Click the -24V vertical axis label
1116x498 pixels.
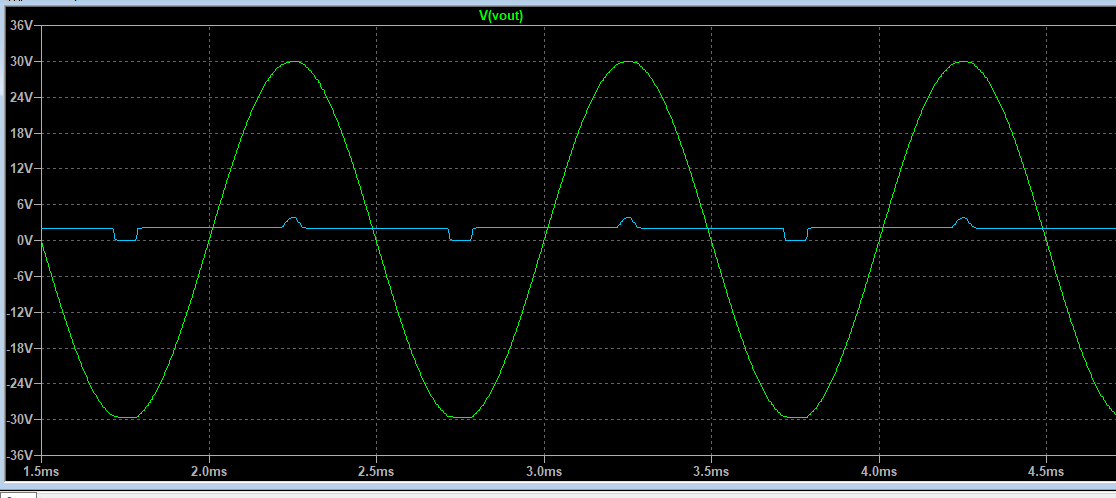pos(19,383)
